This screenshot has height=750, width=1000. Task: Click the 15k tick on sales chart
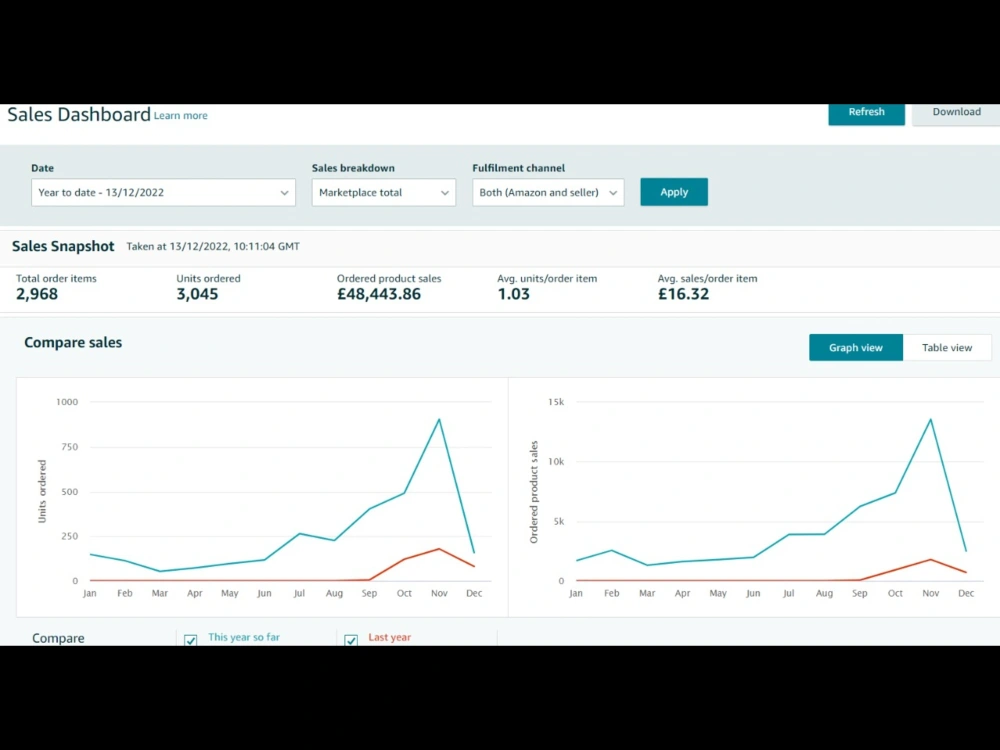(556, 402)
